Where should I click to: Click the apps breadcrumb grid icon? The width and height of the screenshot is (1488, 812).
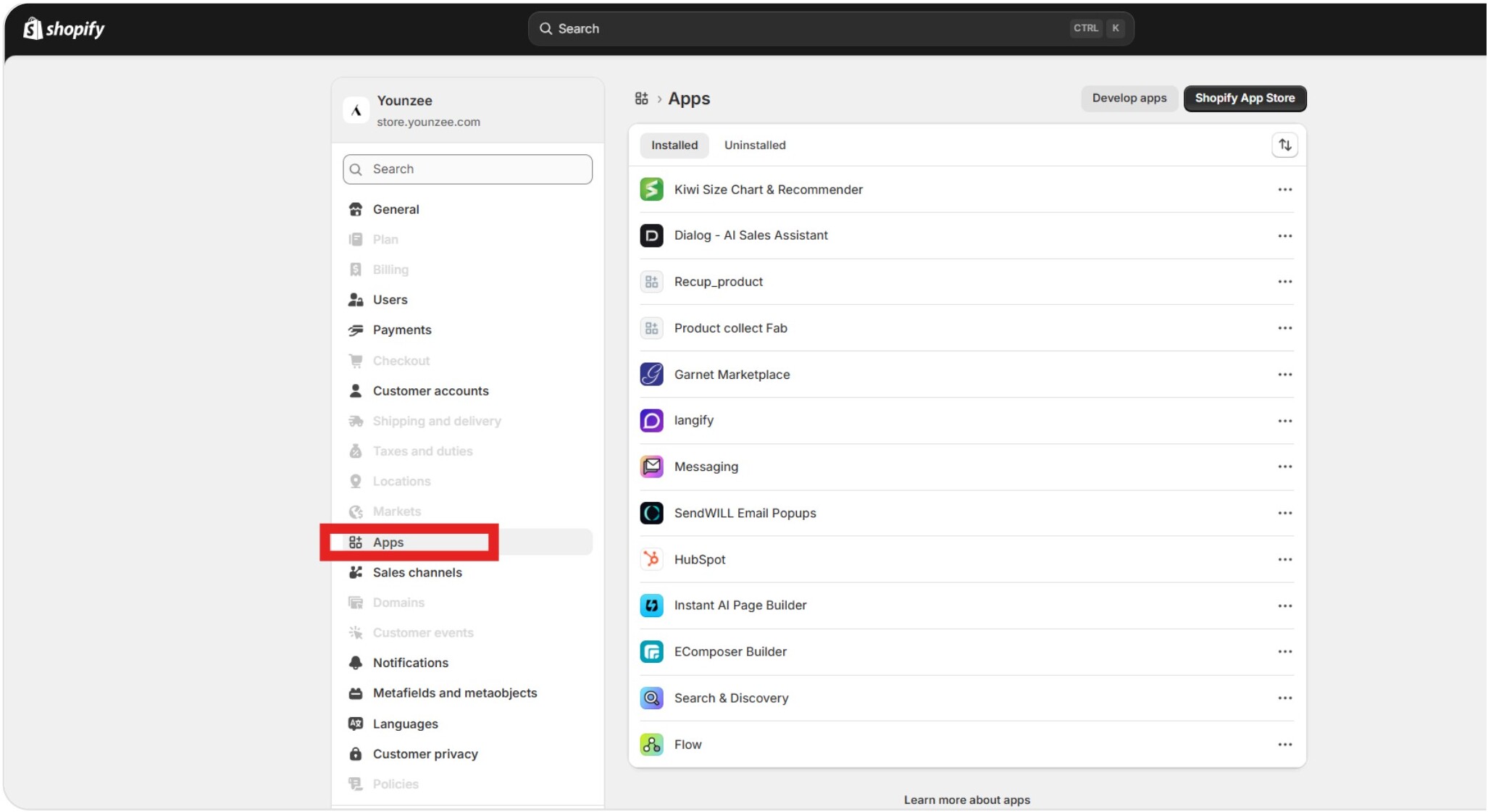pos(641,99)
